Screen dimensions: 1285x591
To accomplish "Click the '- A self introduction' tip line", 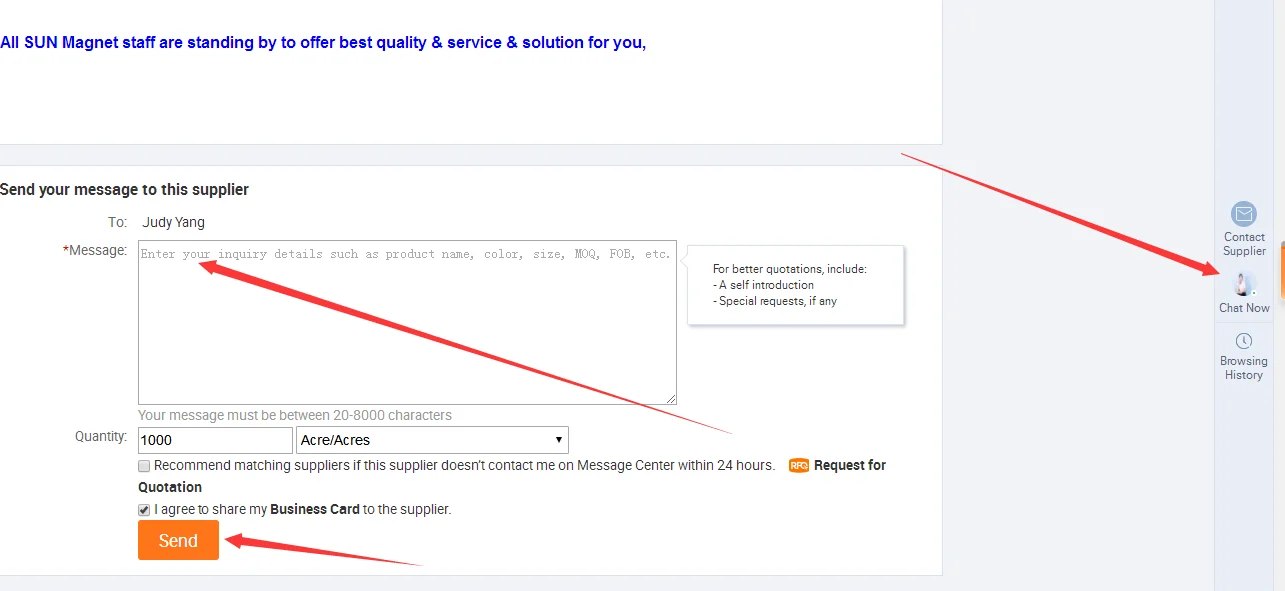I will click(763, 285).
